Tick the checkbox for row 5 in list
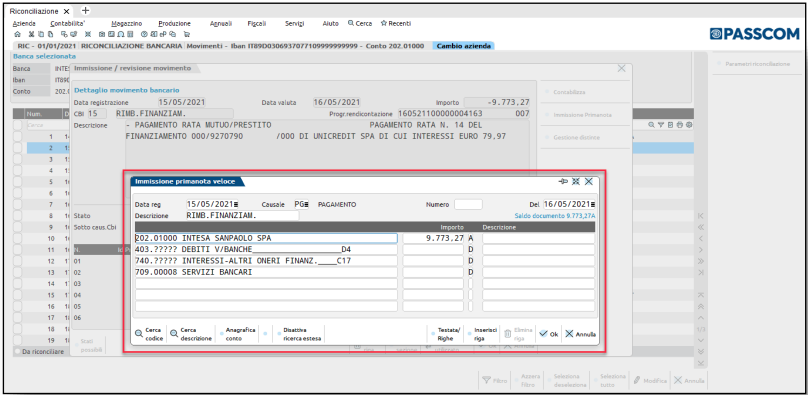 click(18, 181)
